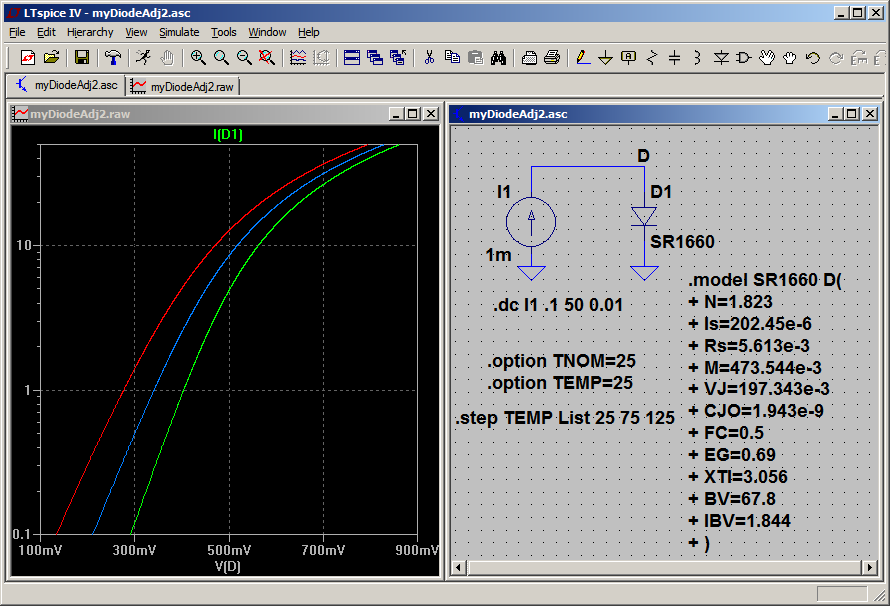The height and width of the screenshot is (606, 890).
Task: Select the Drag closed-hand tool
Action: pyautogui.click(x=790, y=57)
